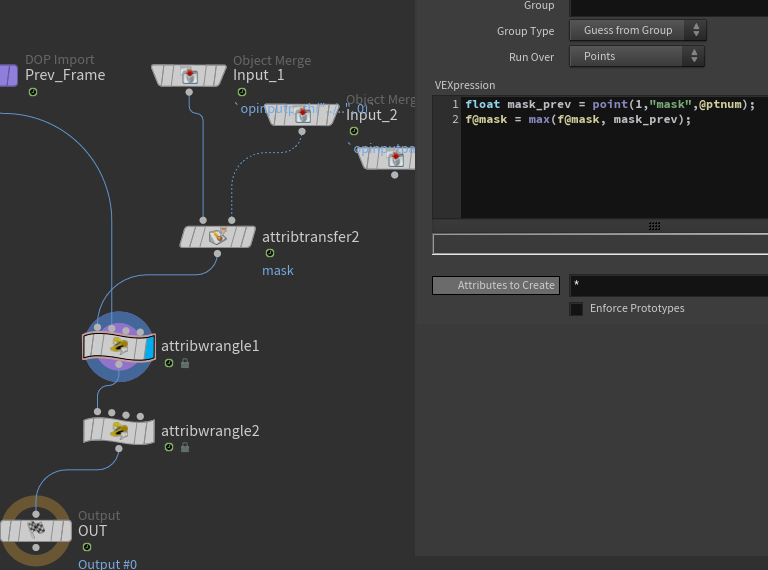This screenshot has height=570, width=768.
Task: Open the Run Over dropdown
Action: click(x=637, y=56)
